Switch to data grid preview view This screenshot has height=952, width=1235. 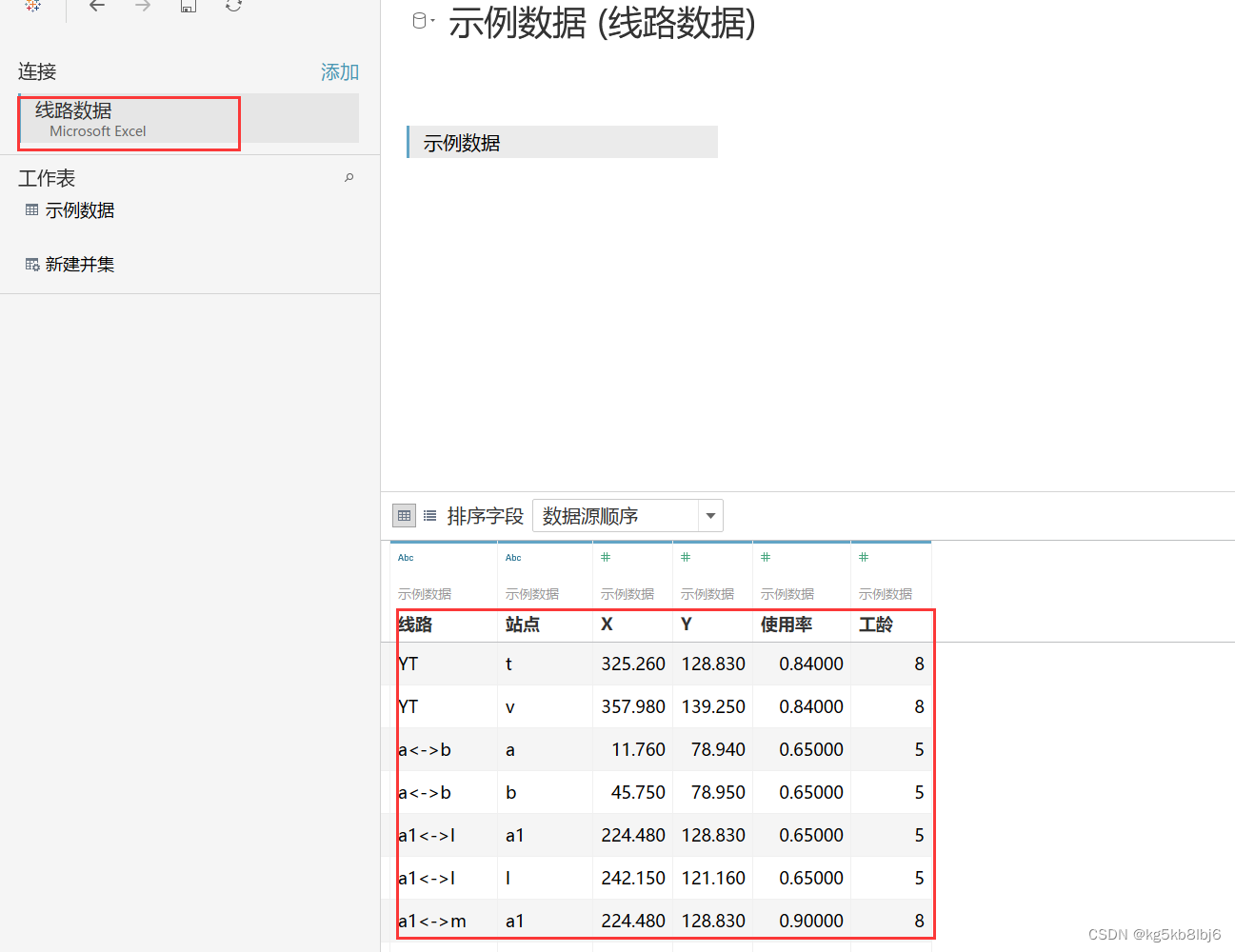point(404,516)
